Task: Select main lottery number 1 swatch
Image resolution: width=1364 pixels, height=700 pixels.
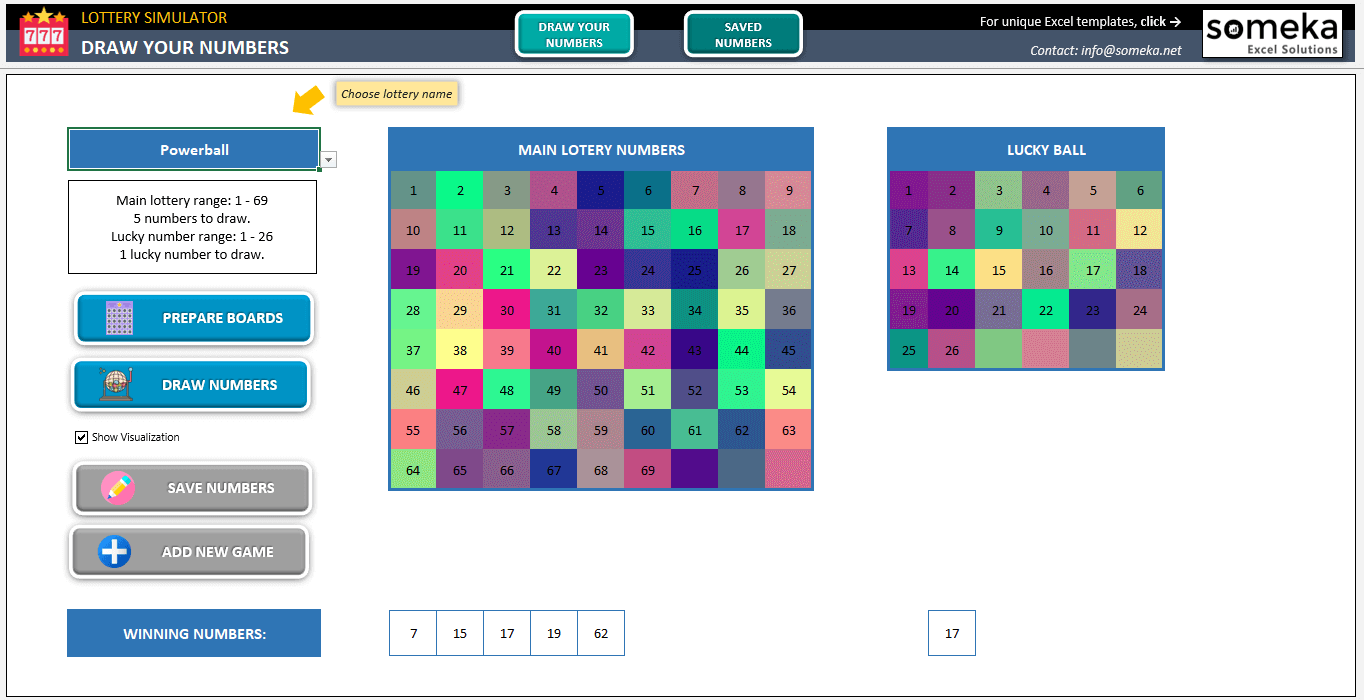Action: coord(413,190)
